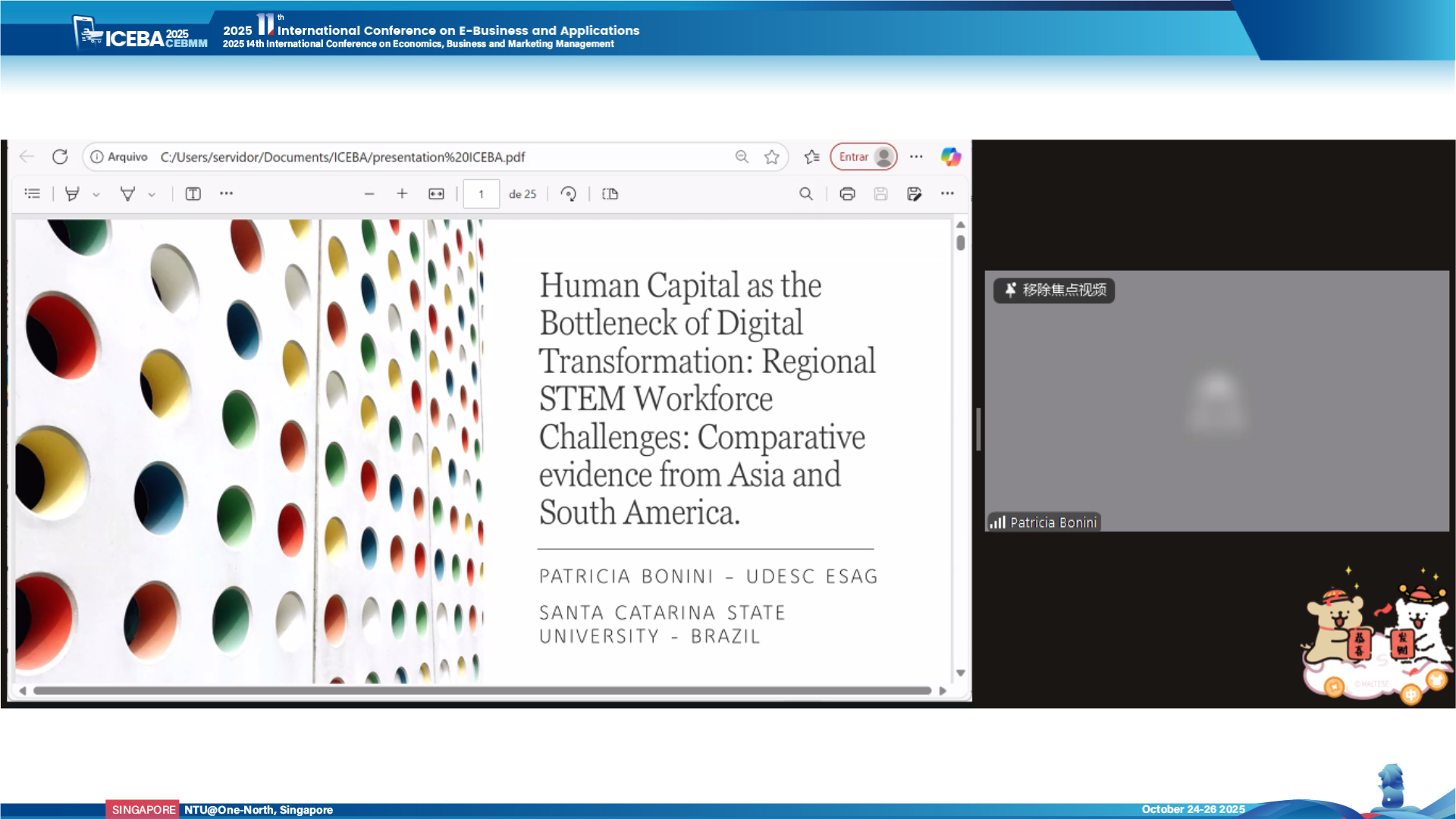Select the highlight tool in PDF toolbar
Image resolution: width=1456 pixels, height=819 pixels.
pyautogui.click(x=72, y=194)
